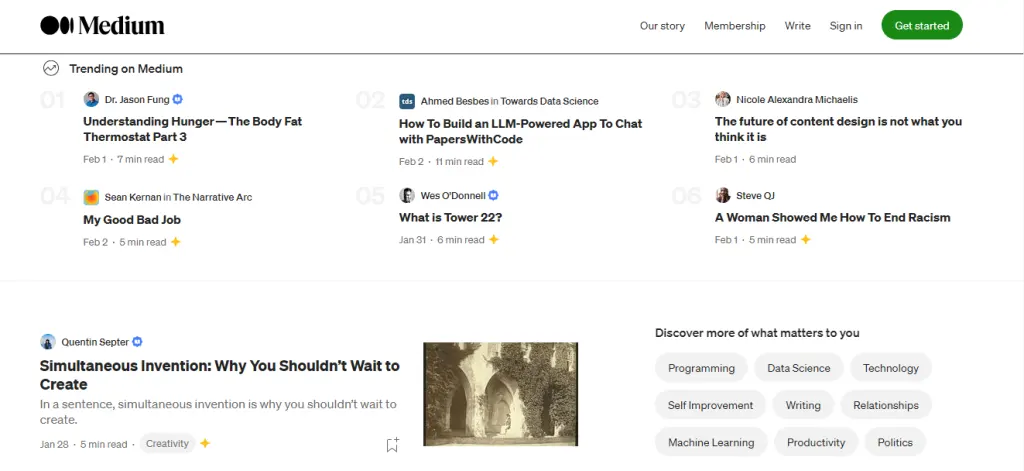This screenshot has width=1024, height=471.
Task: Click member-only star on My Good Bad Job
Action: pos(175,242)
